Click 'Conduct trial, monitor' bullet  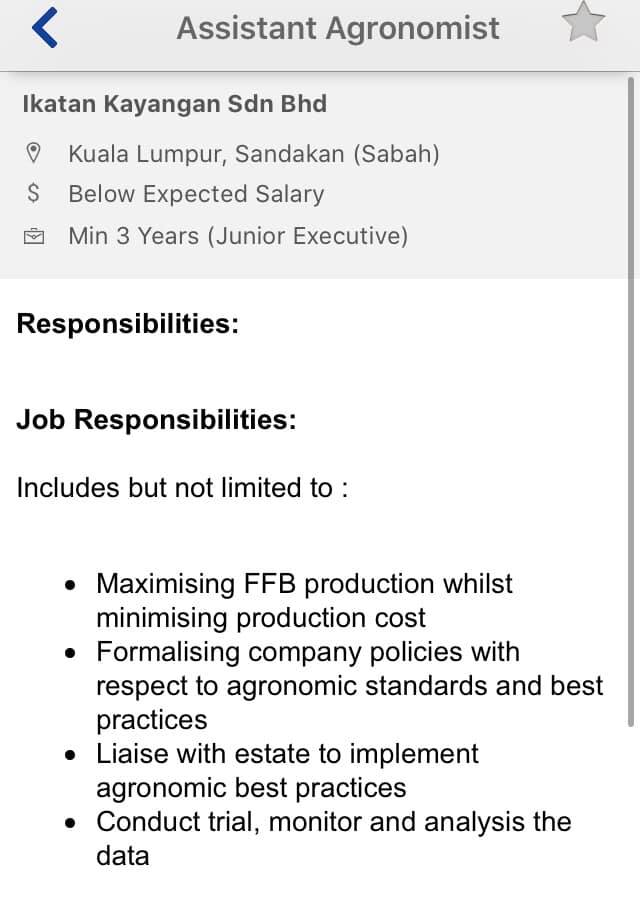tap(334, 838)
